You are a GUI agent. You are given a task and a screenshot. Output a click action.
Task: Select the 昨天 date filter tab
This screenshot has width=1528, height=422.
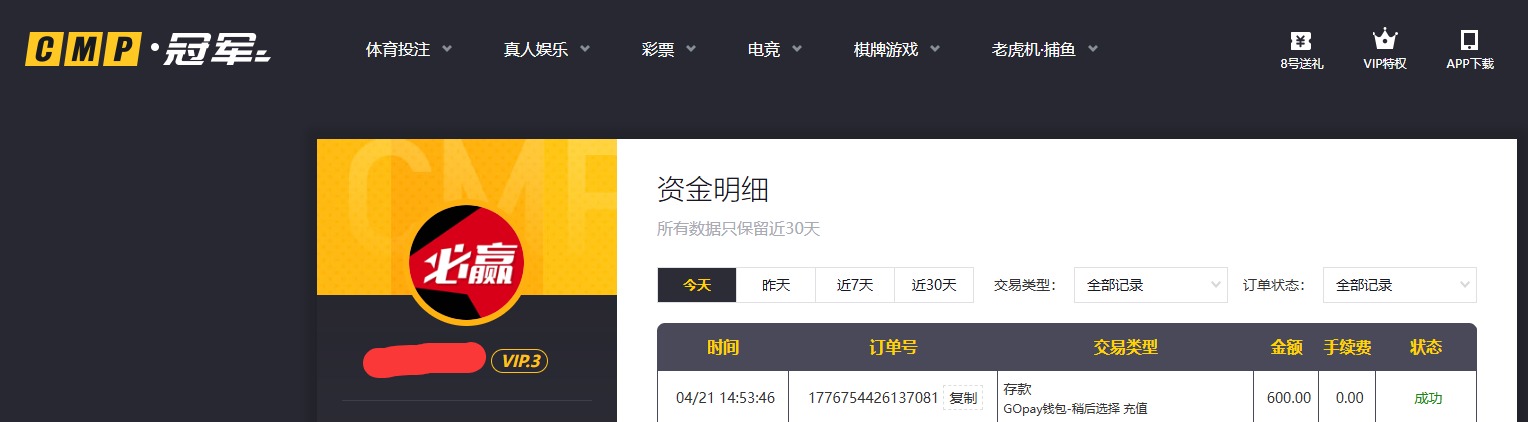coord(776,285)
